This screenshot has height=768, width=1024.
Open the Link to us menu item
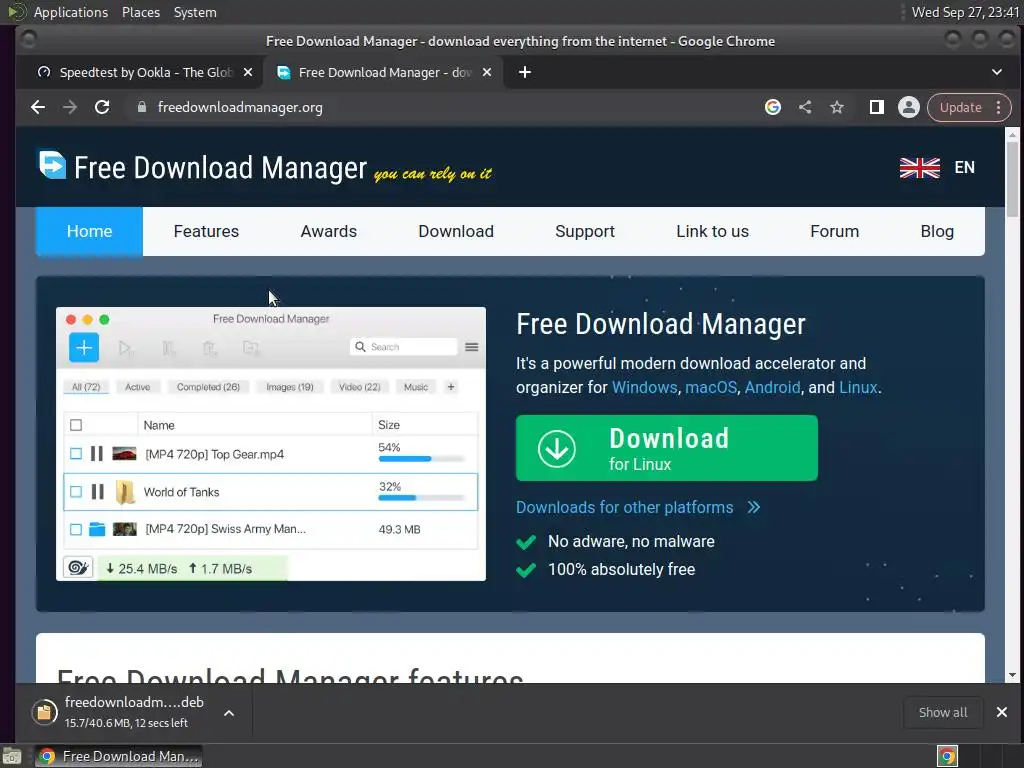coord(712,231)
